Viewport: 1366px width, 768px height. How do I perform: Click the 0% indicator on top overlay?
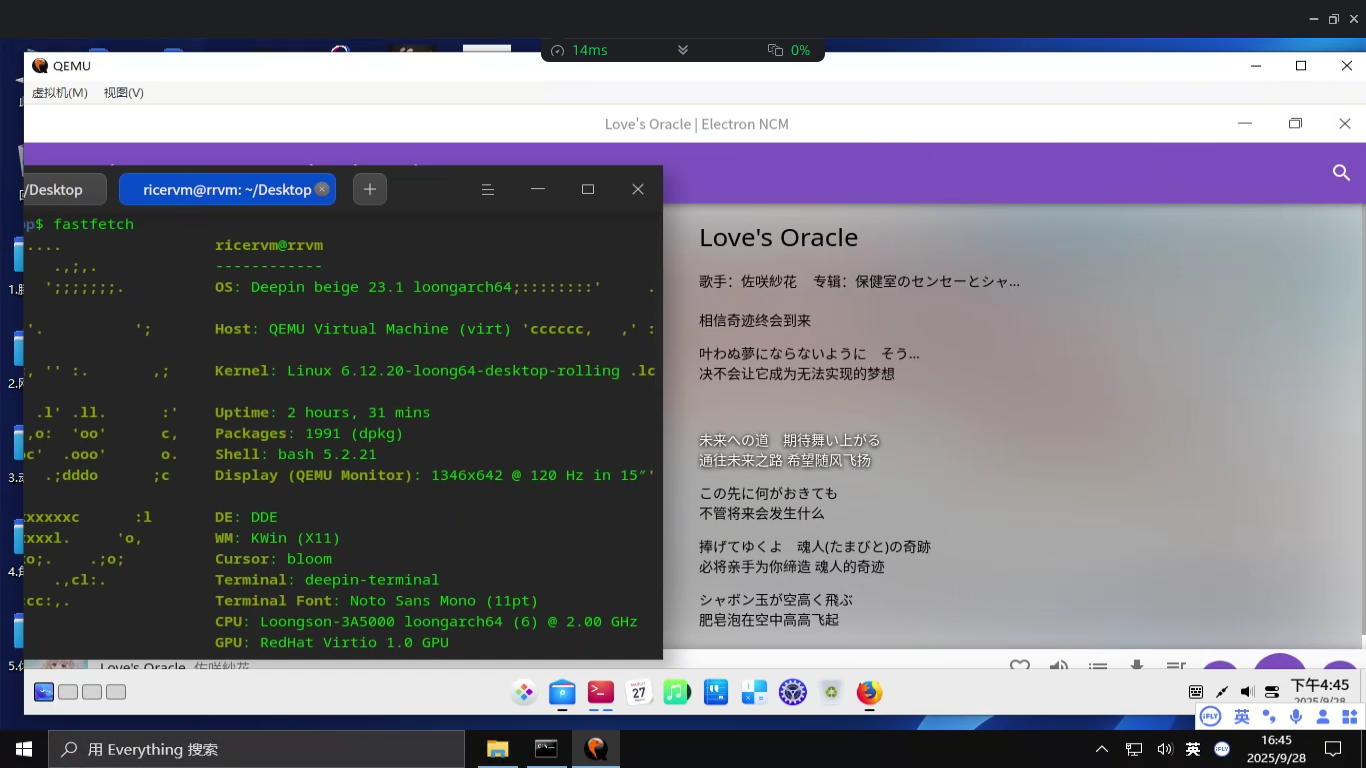tap(789, 50)
